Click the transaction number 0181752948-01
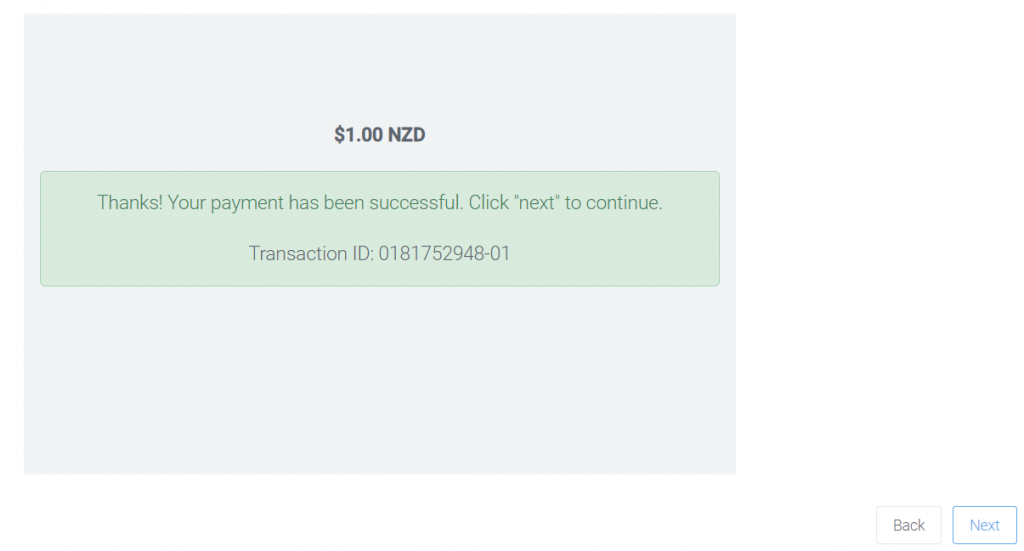 [x=444, y=253]
